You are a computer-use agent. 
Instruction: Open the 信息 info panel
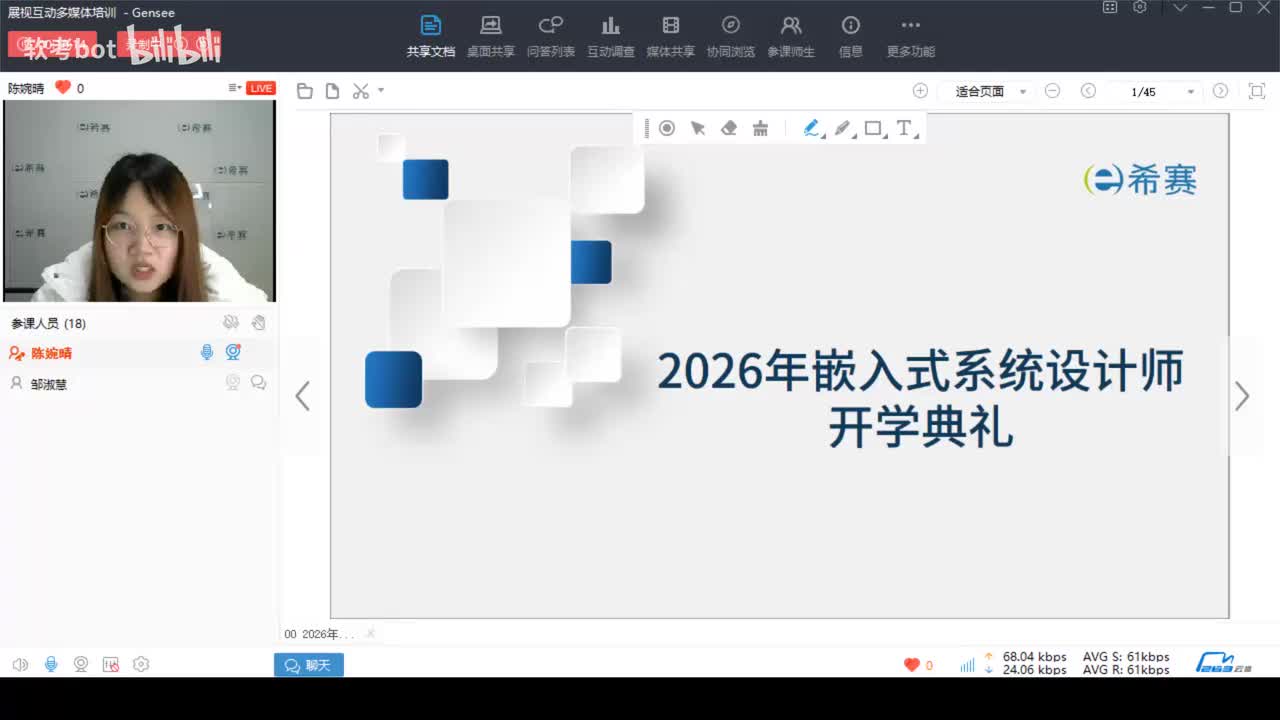(x=851, y=36)
